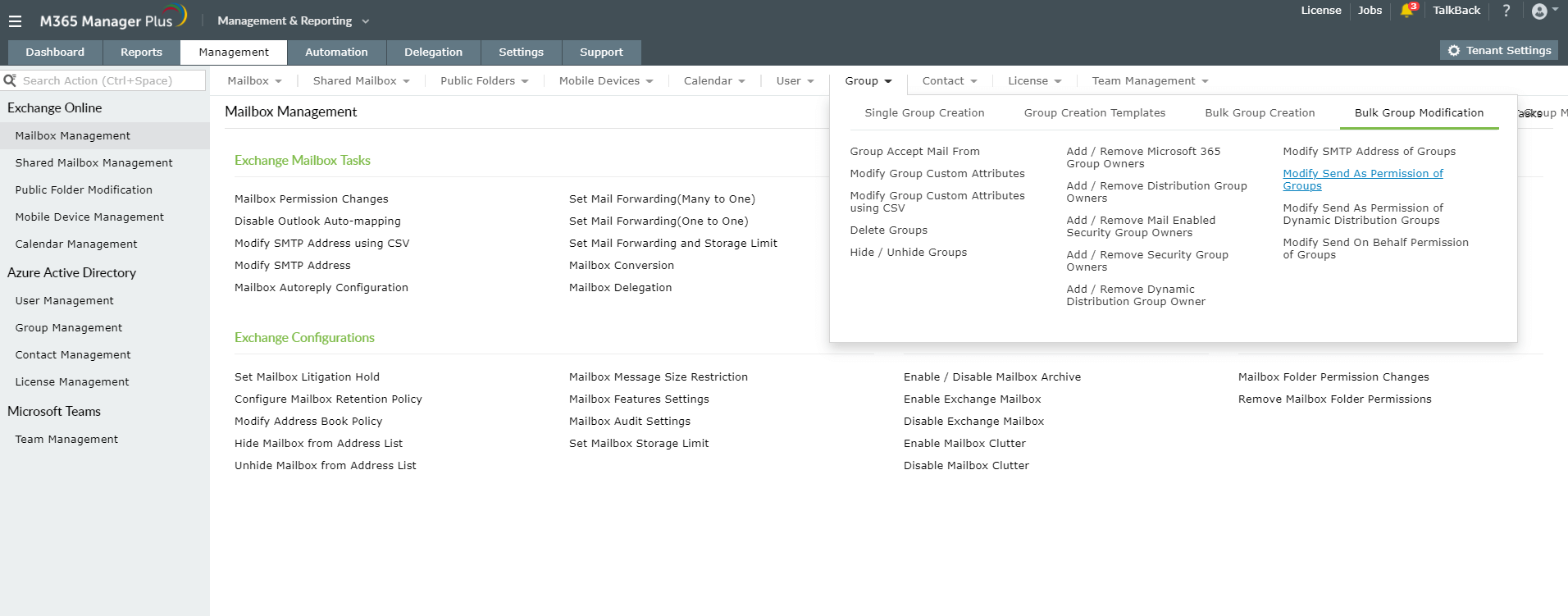Open the Group Creation Templates tab

coord(1095,113)
